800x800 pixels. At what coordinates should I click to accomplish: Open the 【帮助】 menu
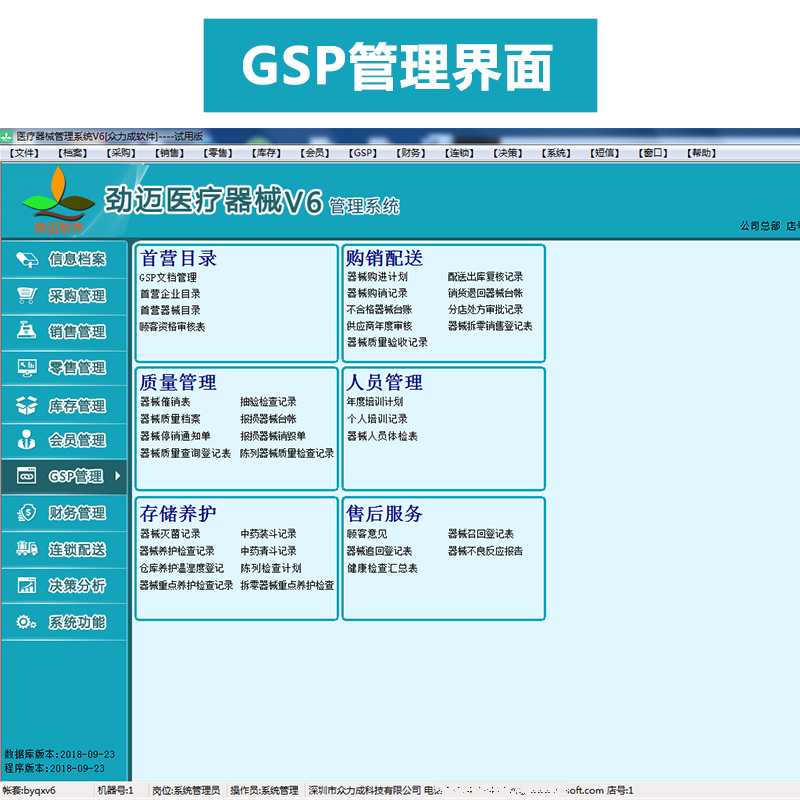coord(702,153)
